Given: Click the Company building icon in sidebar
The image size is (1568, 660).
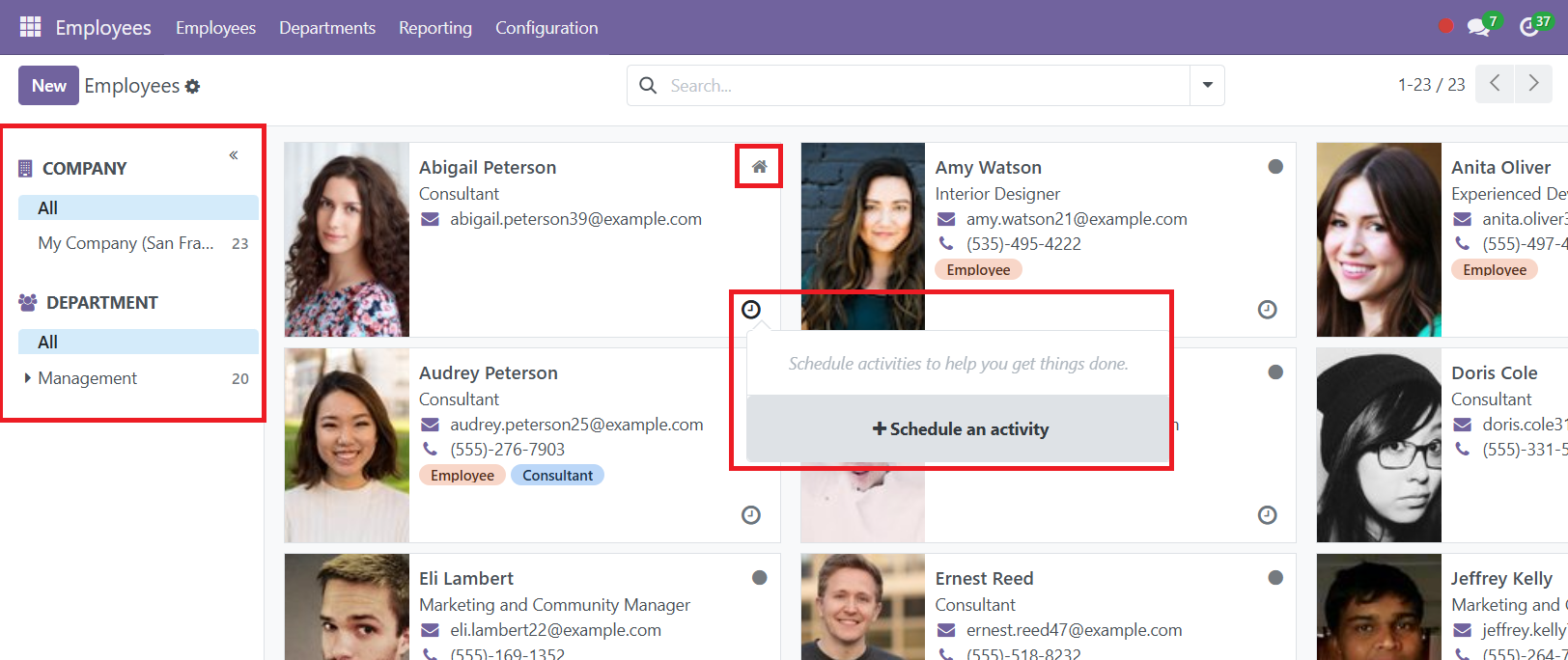Looking at the screenshot, I should [x=26, y=169].
